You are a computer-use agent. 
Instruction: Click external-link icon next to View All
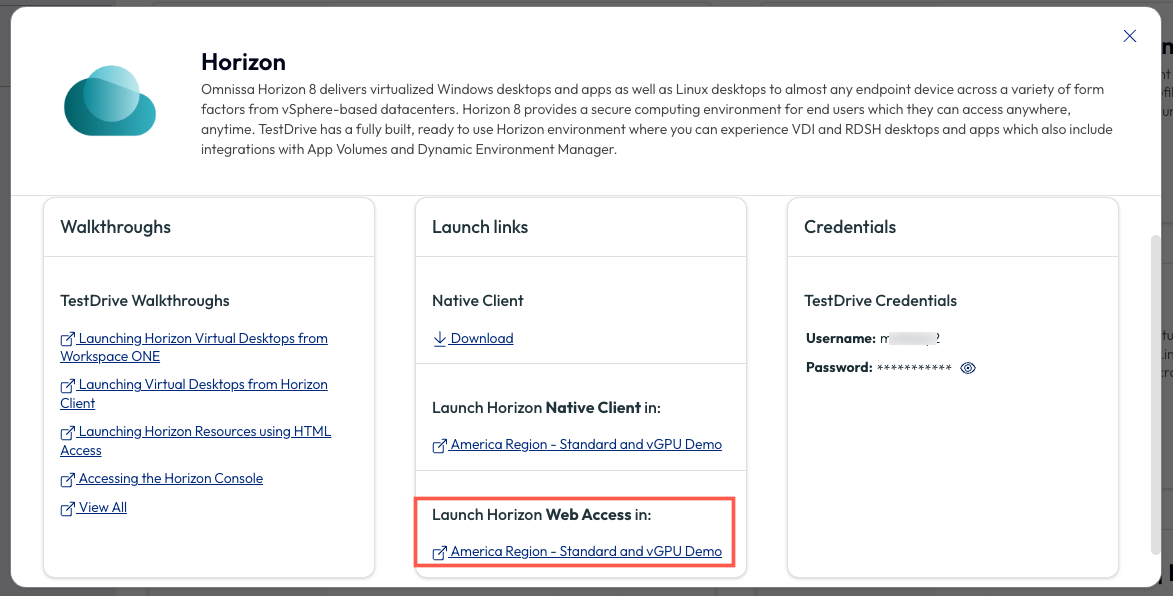pos(68,509)
